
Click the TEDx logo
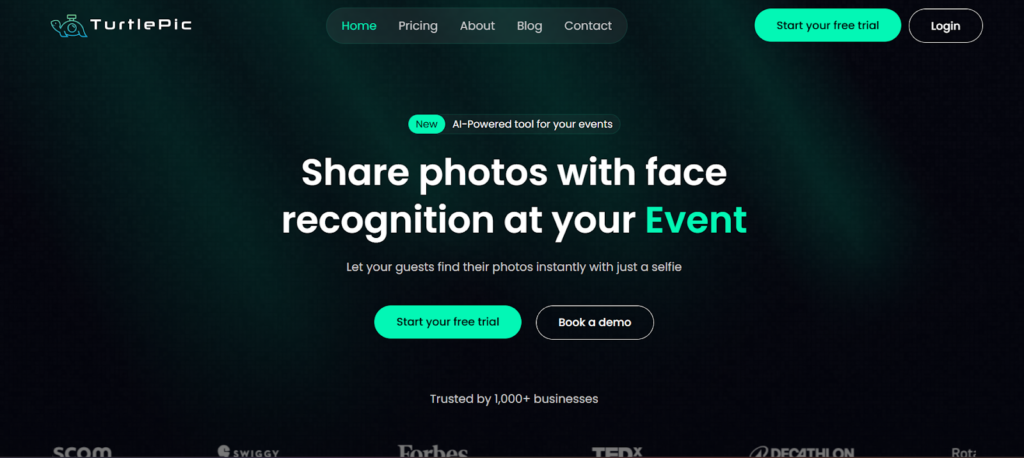pyautogui.click(x=617, y=451)
